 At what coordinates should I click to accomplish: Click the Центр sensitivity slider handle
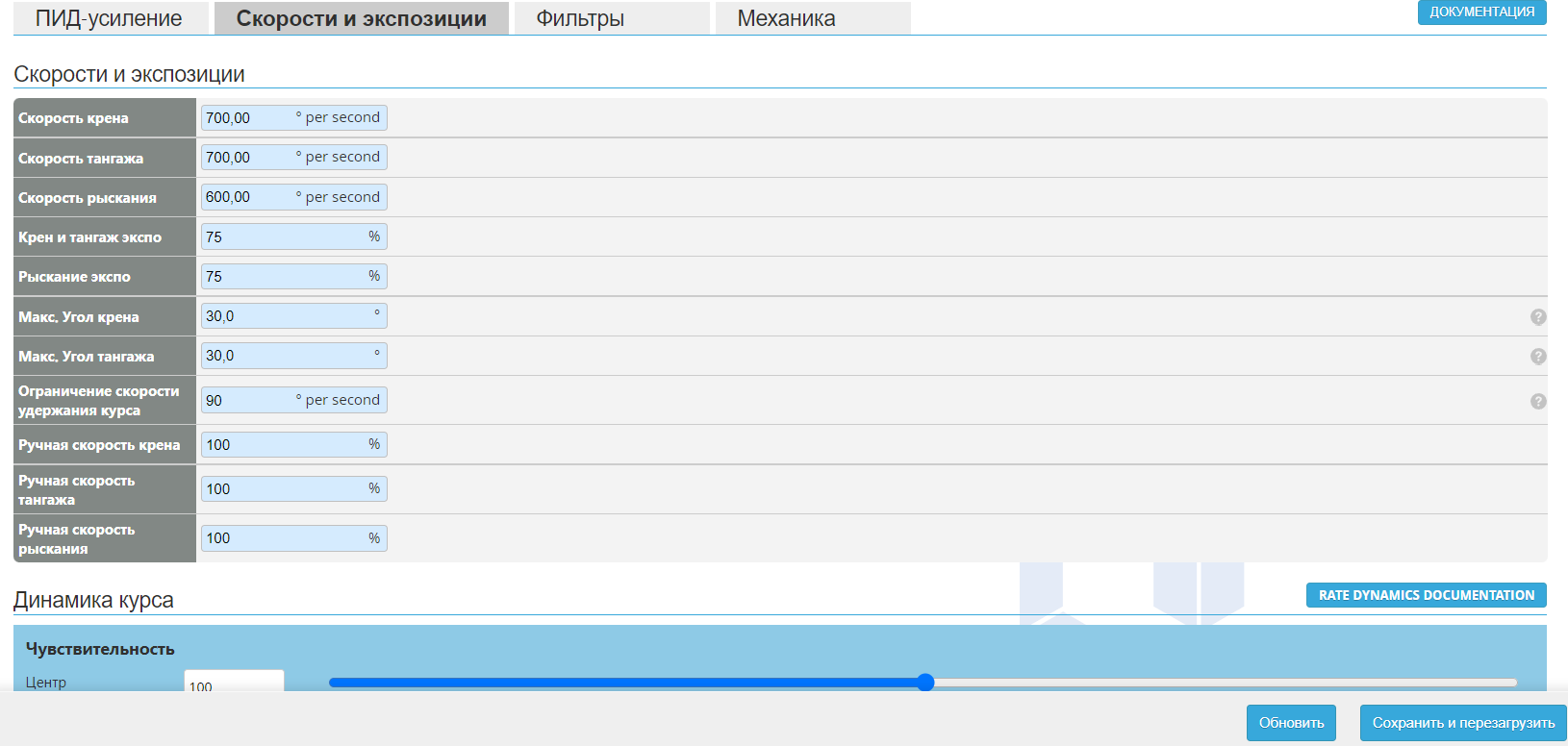(x=925, y=683)
